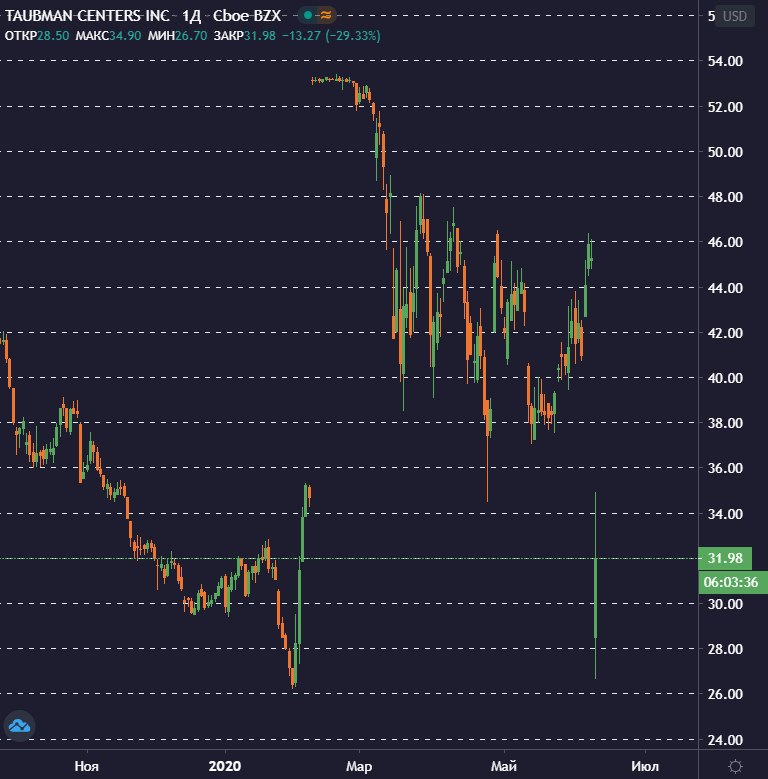This screenshot has height=779, width=768.
Task: Click the 46.00 price axis label
Action: pos(725,242)
